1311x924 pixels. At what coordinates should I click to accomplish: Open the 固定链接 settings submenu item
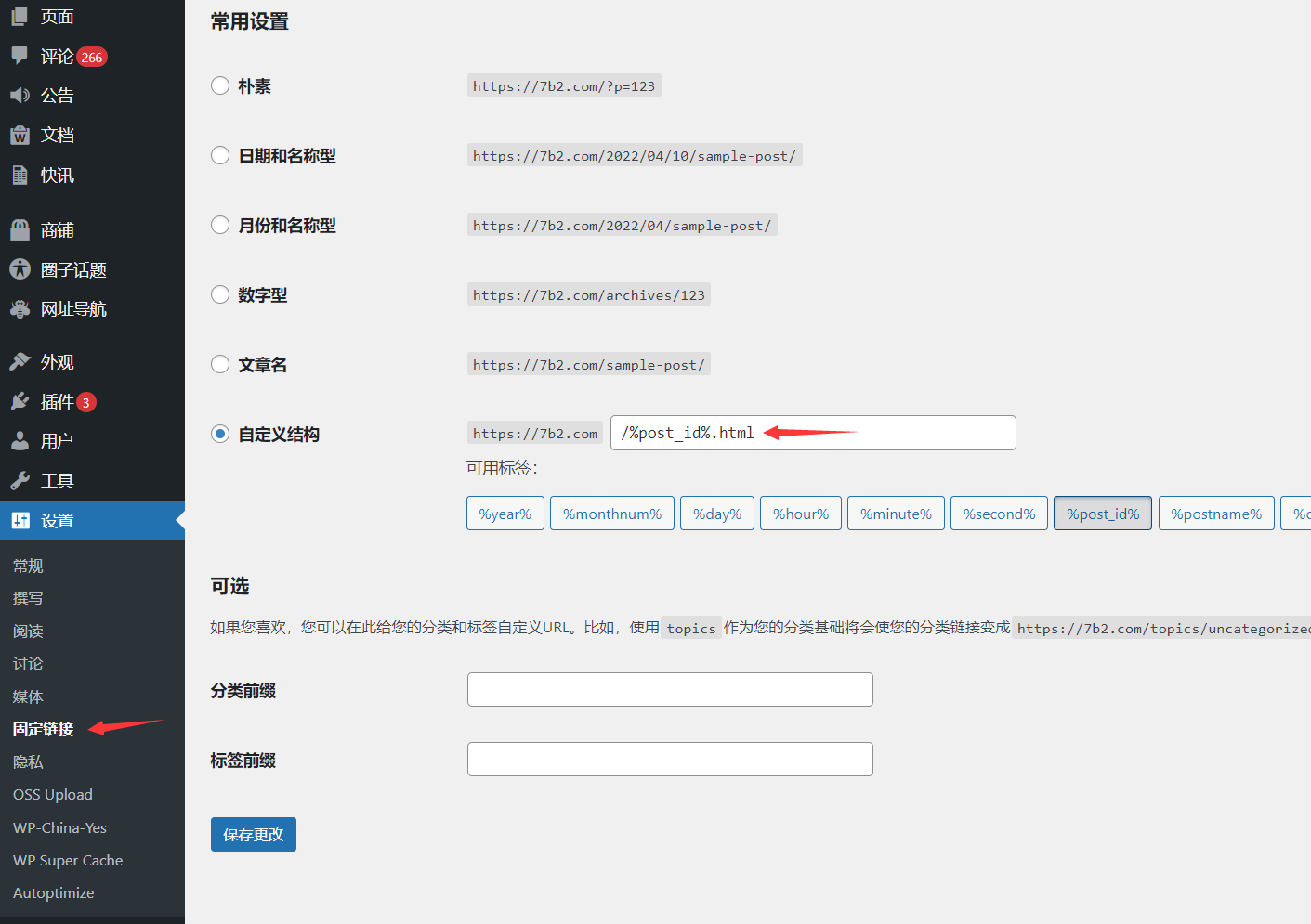43,729
